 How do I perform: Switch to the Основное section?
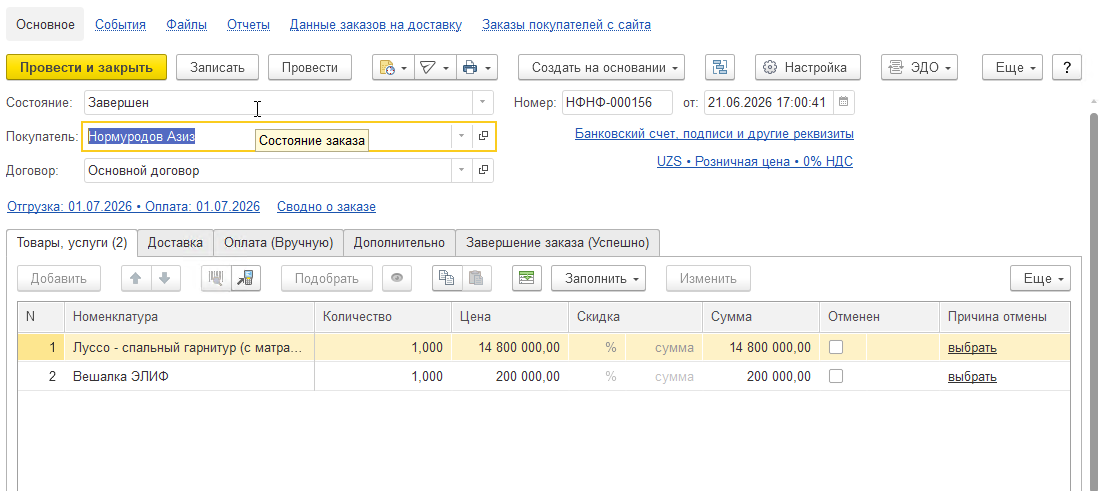click(x=45, y=25)
